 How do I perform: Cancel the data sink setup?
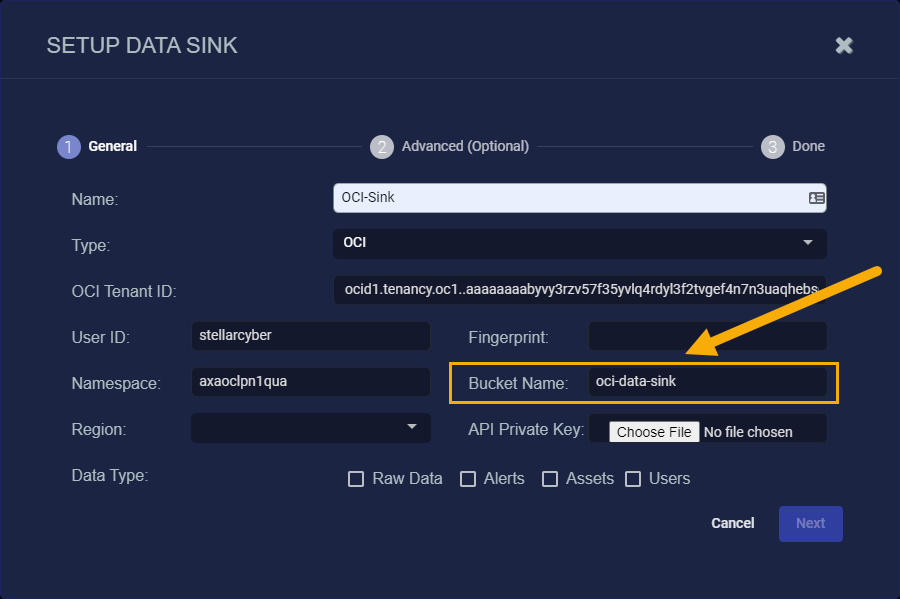[732, 523]
